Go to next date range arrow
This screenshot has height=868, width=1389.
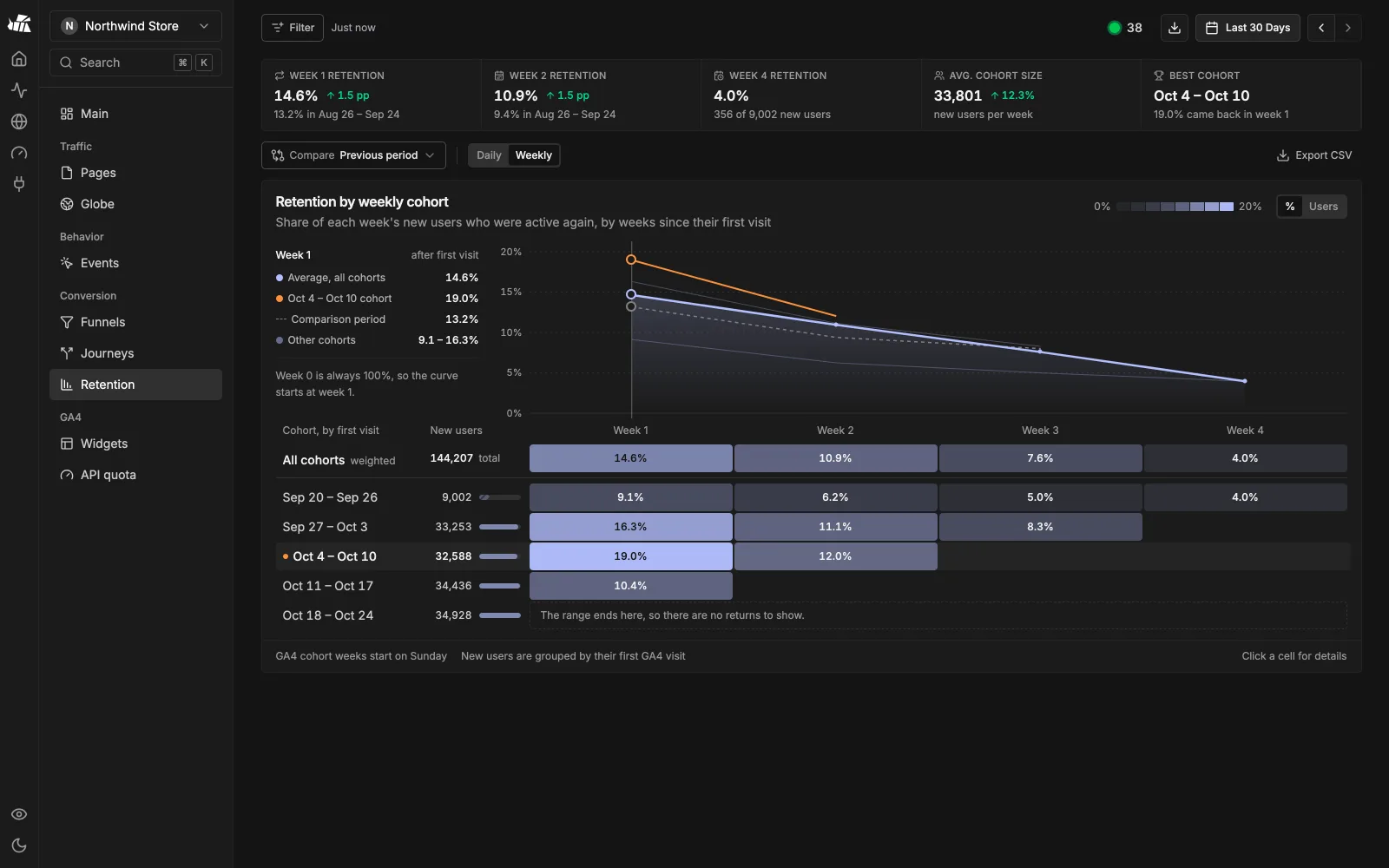1348,28
